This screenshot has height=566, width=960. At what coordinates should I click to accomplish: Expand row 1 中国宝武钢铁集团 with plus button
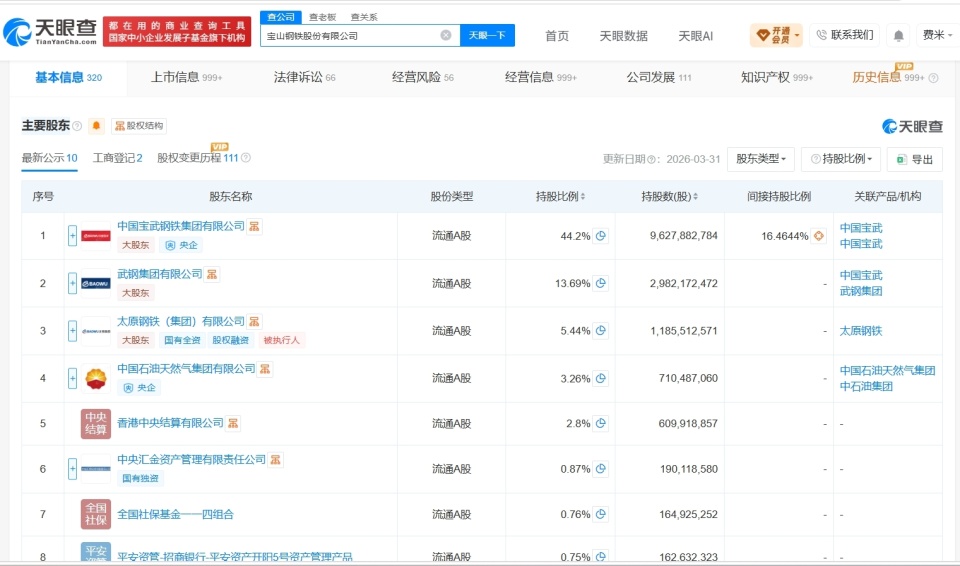pyautogui.click(x=72, y=236)
